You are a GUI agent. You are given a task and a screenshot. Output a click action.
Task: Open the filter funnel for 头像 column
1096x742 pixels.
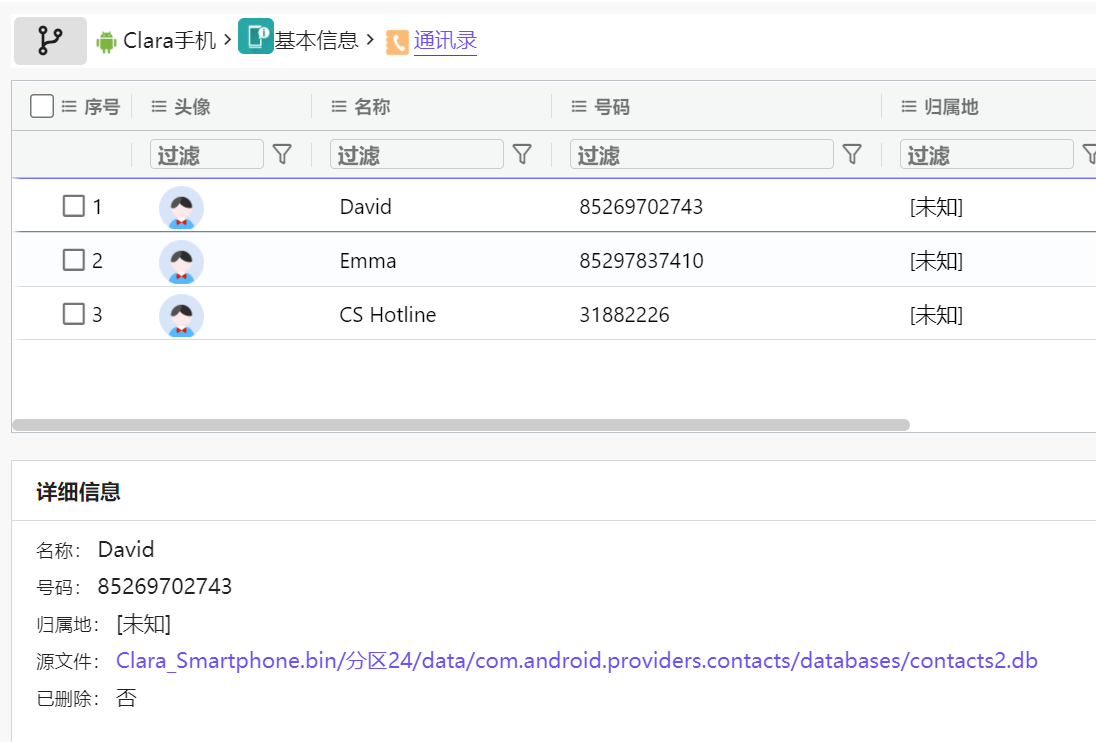tap(283, 154)
